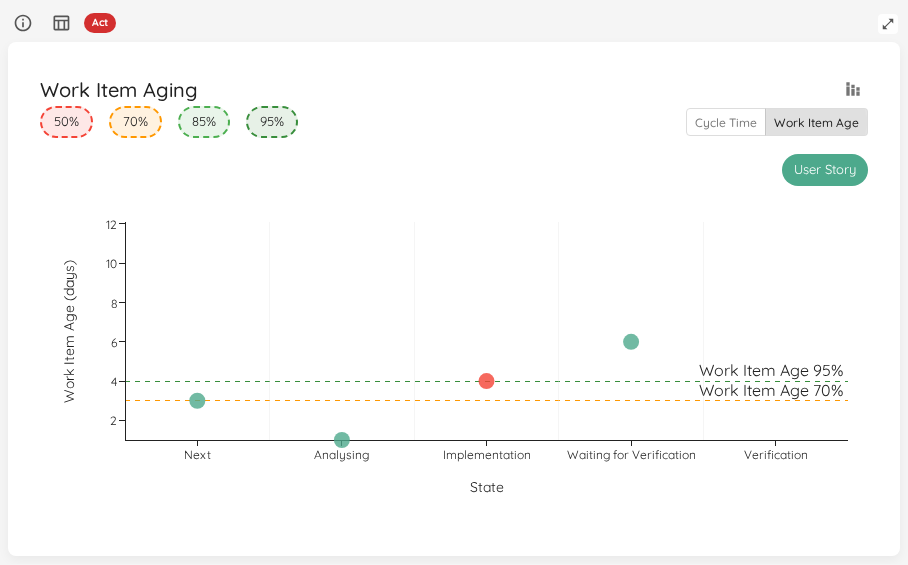This screenshot has height=565, width=908.
Task: Click the Work Item Aging title
Action: [119, 90]
